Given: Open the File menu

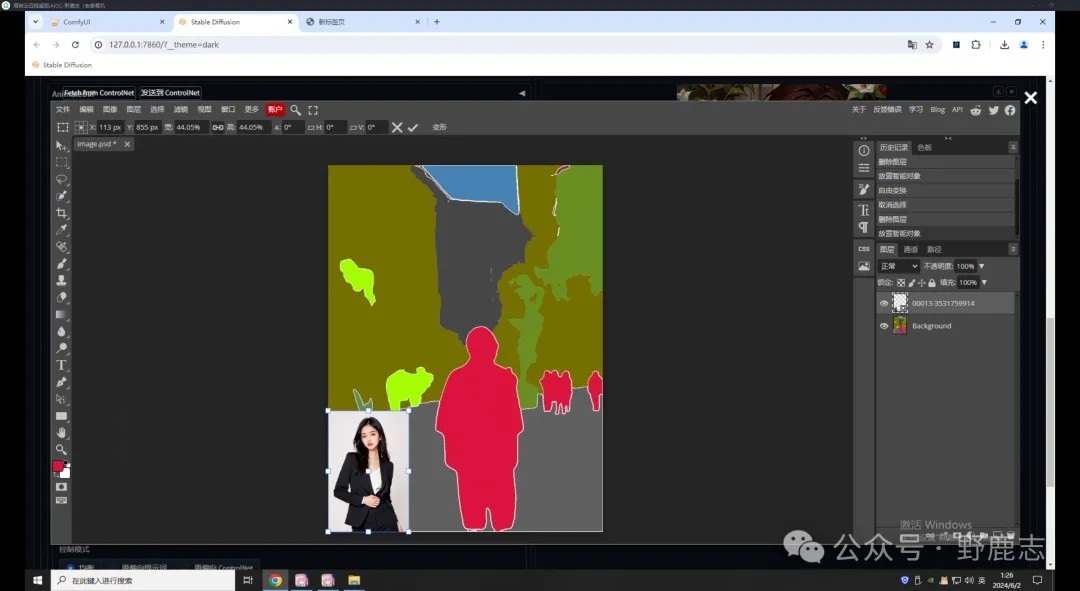Looking at the screenshot, I should 63,110.
